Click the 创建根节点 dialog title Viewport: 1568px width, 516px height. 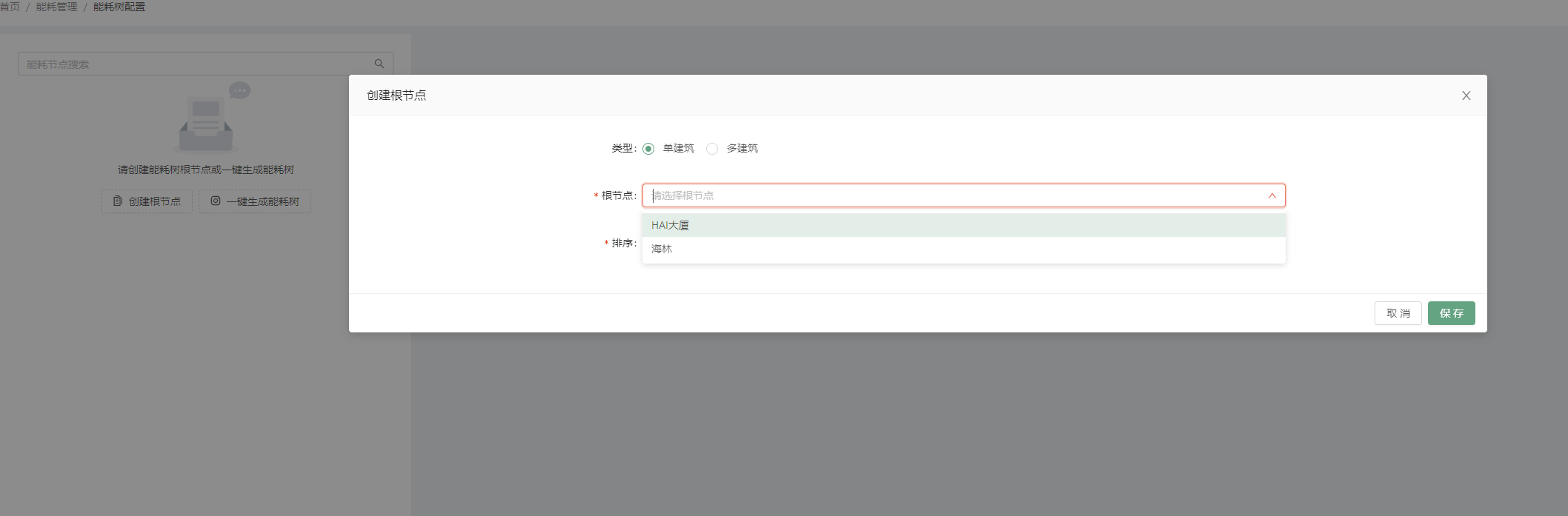tap(396, 96)
